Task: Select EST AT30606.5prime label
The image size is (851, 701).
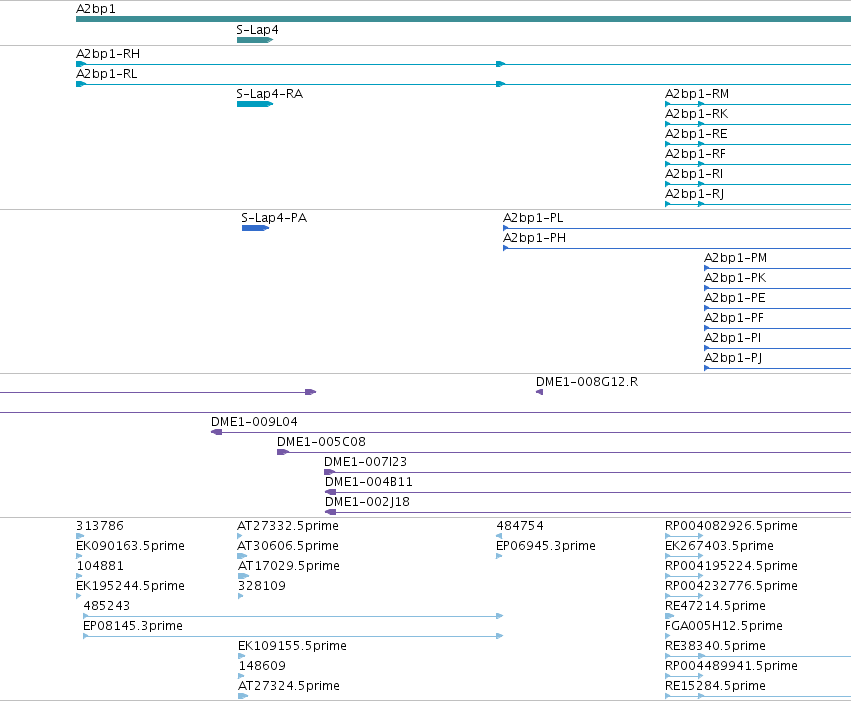Action: (288, 546)
